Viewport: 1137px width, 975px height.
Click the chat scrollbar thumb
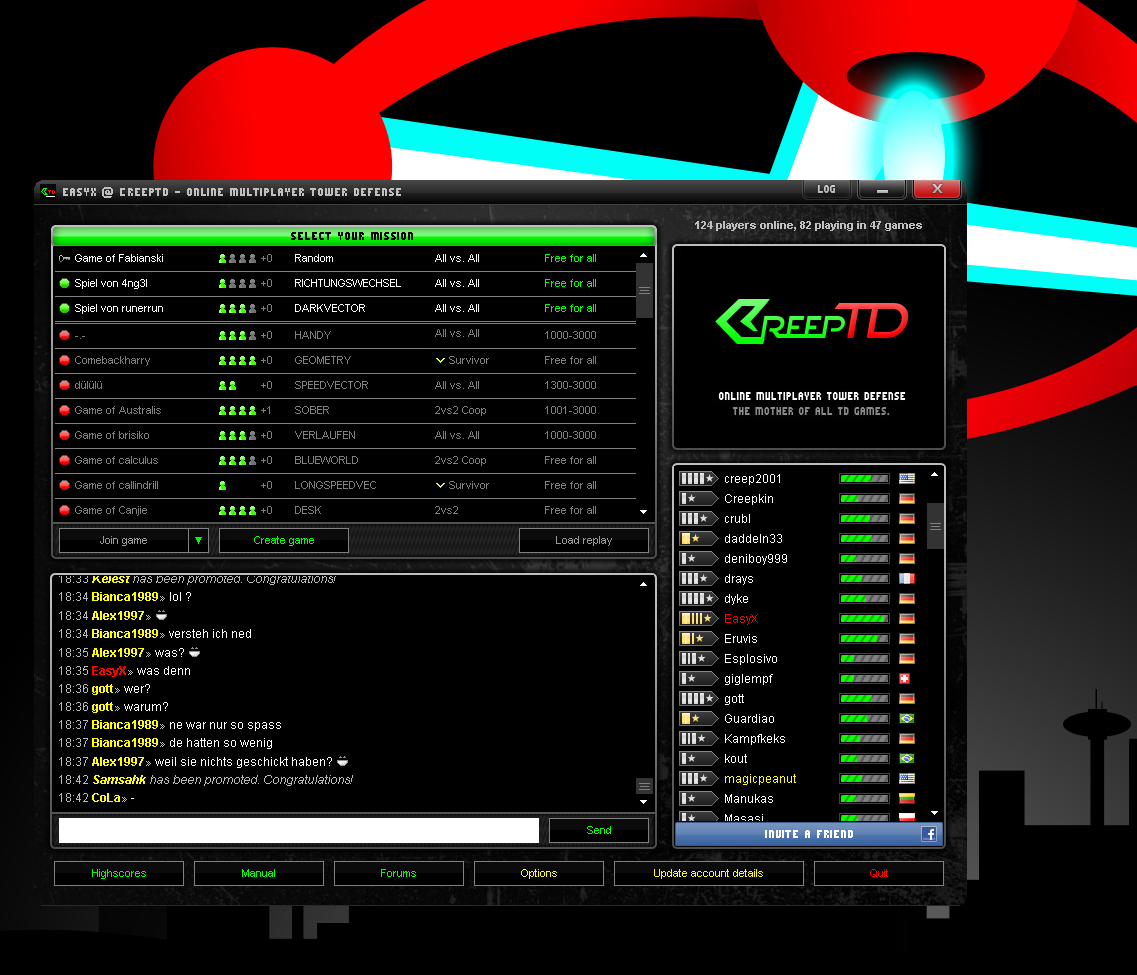click(644, 787)
